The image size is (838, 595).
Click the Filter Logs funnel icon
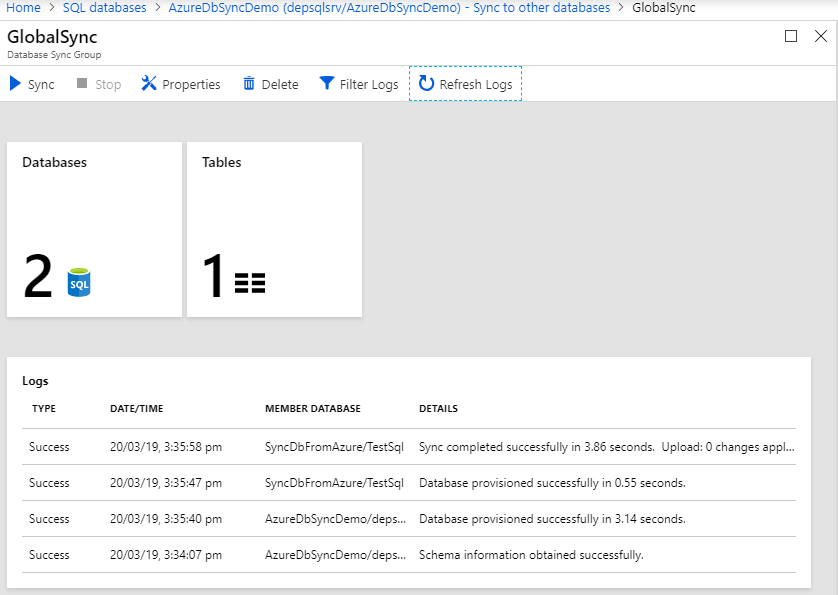tap(327, 83)
